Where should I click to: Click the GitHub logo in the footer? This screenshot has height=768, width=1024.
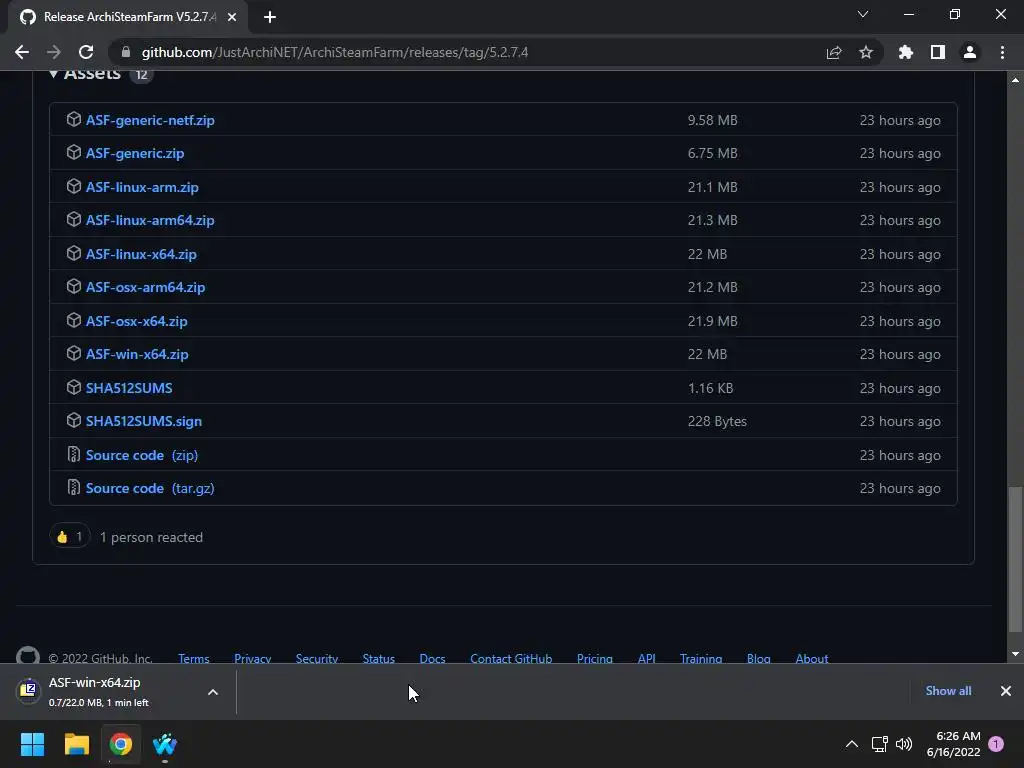(27, 655)
